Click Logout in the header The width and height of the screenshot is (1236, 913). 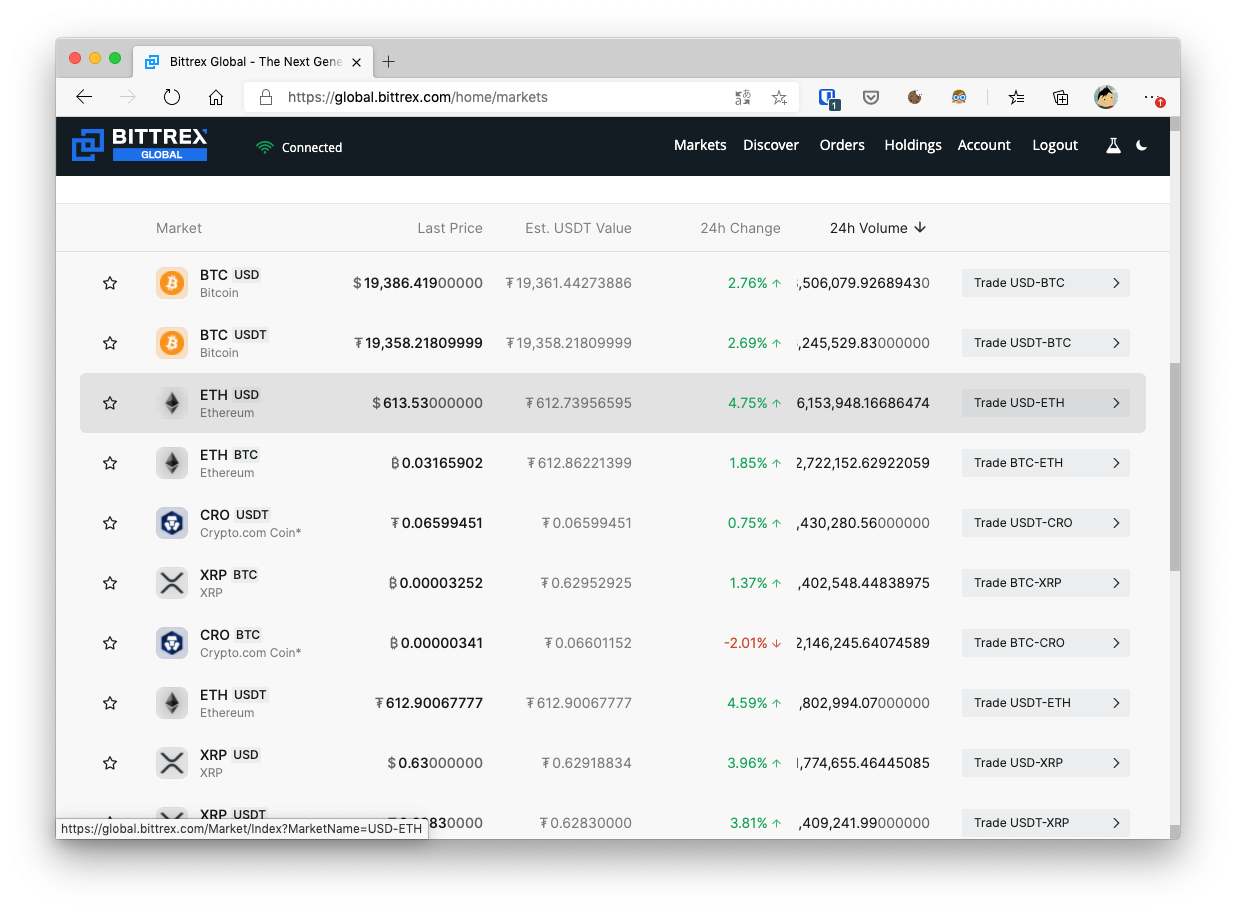1055,145
